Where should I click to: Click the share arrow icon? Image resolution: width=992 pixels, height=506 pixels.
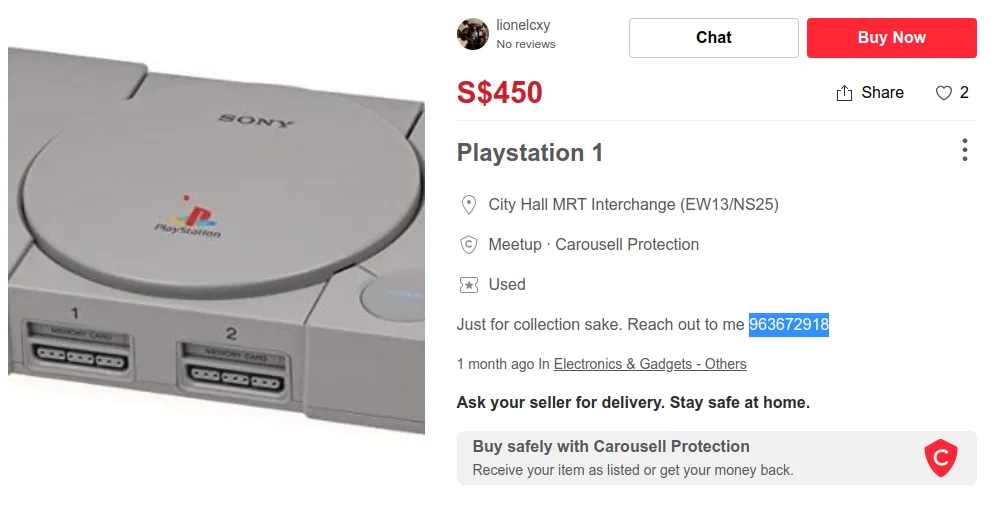844,93
